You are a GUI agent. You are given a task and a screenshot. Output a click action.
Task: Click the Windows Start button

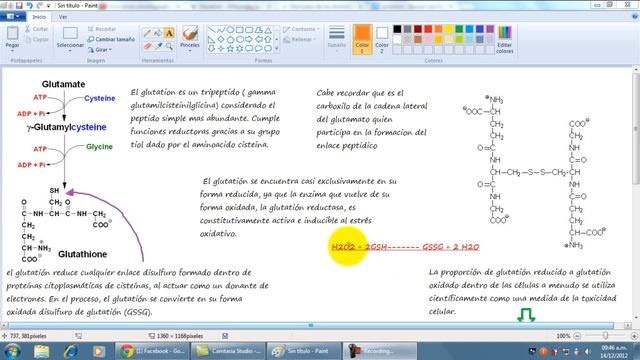click(x=11, y=351)
